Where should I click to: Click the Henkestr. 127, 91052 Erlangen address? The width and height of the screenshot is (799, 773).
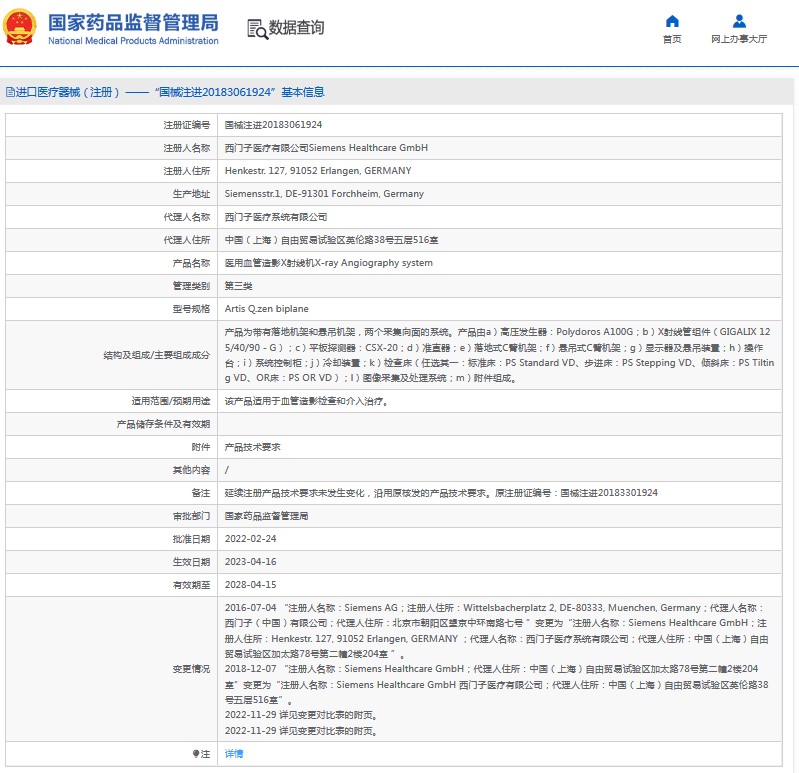point(318,171)
